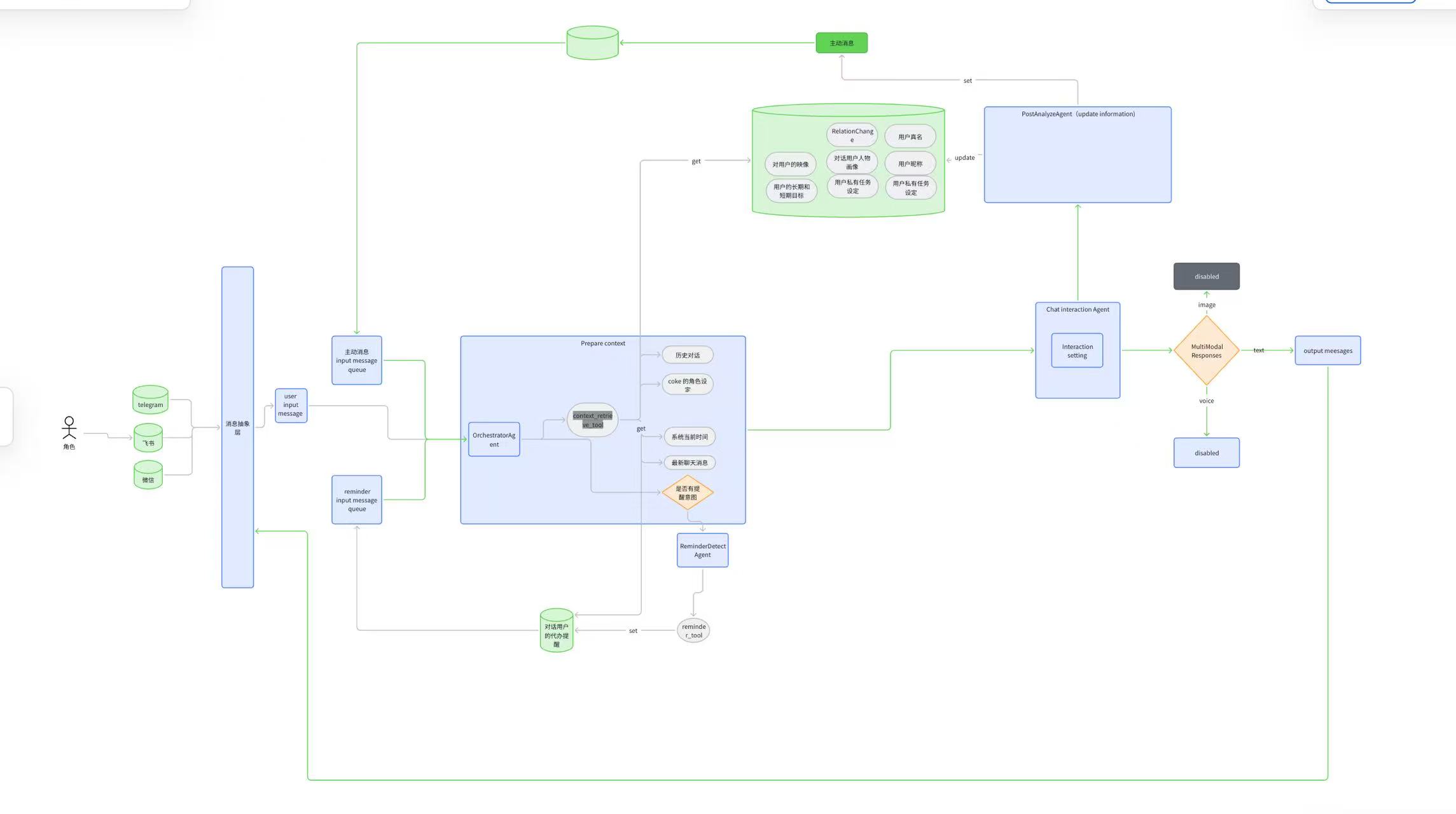Select the telegram cylinder icon
The width and height of the screenshot is (1456, 814).
point(150,400)
